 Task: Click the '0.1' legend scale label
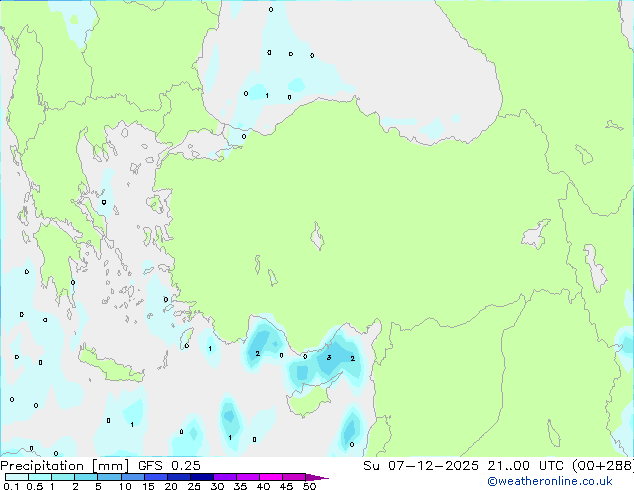click(11, 486)
